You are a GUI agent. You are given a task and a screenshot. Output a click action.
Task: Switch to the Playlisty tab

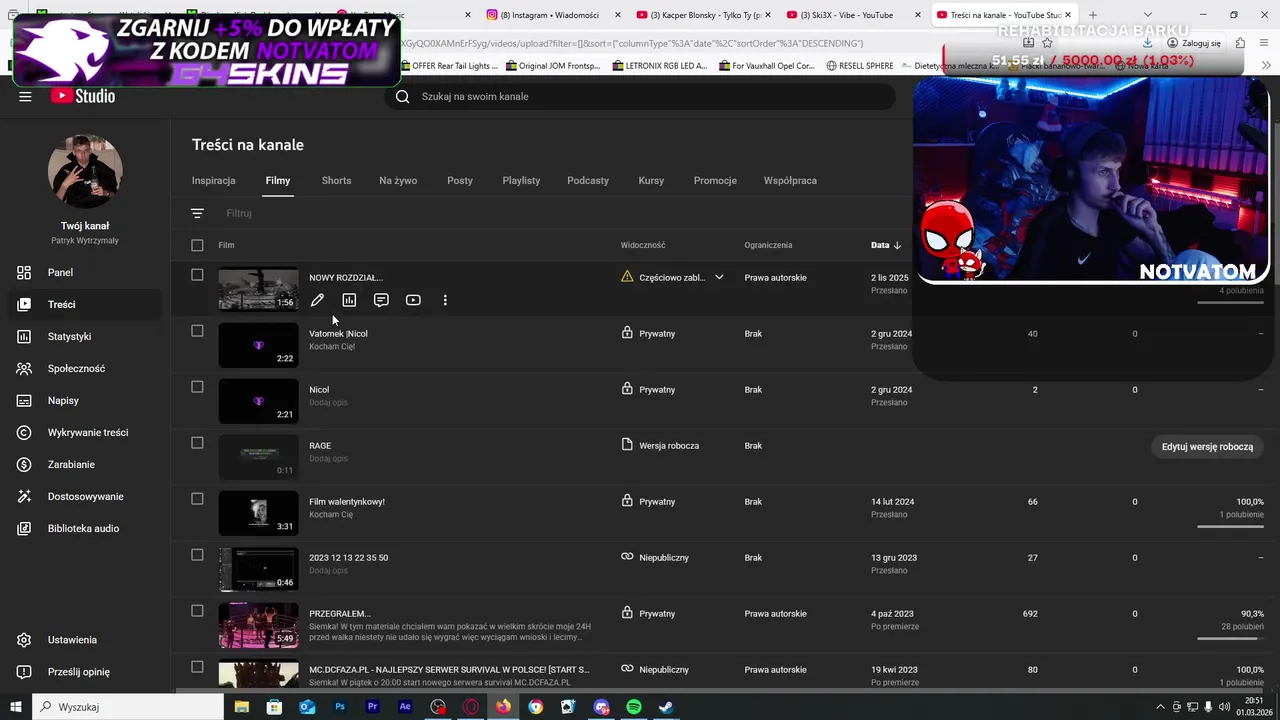pos(521,181)
